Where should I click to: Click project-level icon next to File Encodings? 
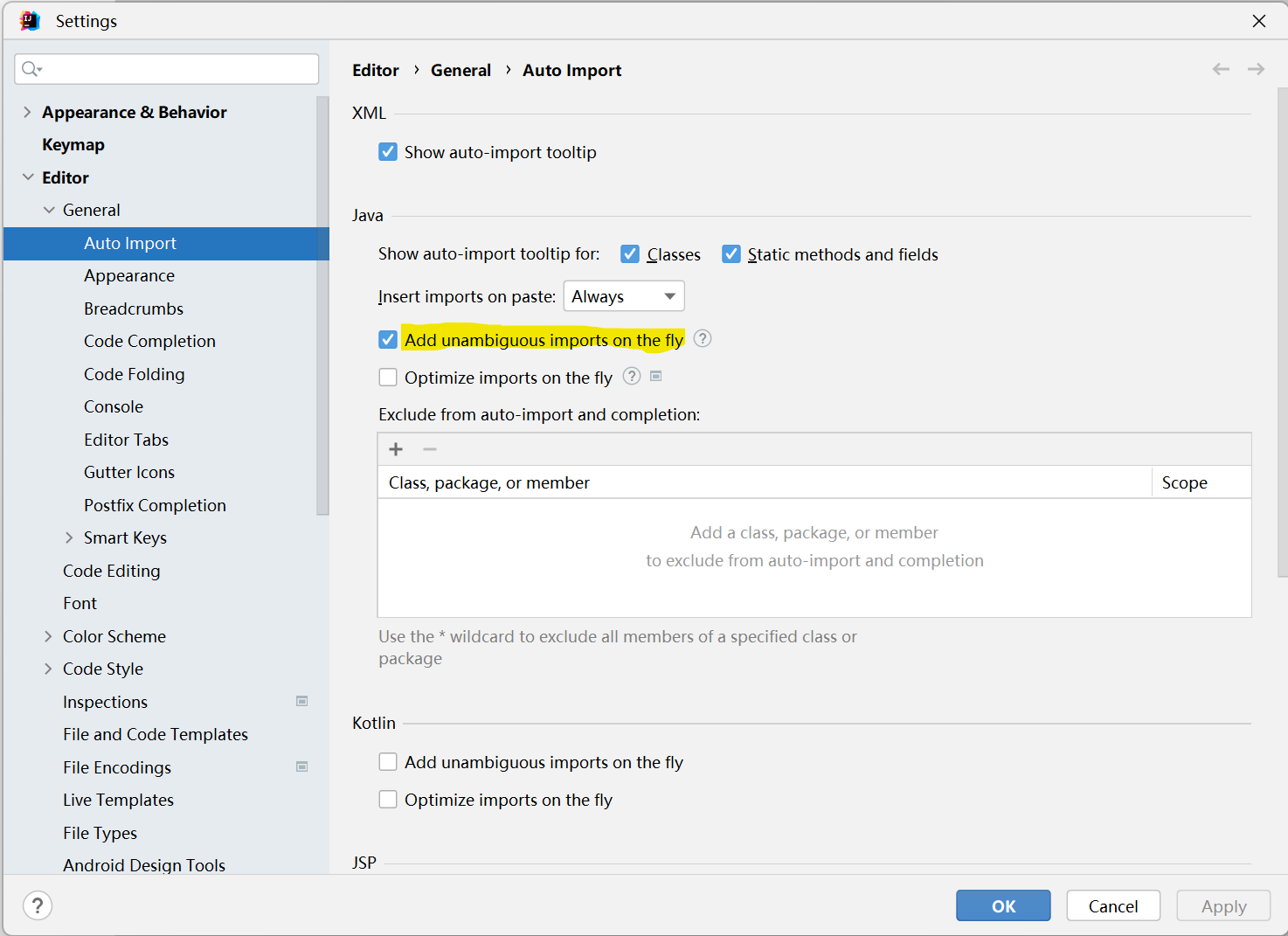coord(302,766)
